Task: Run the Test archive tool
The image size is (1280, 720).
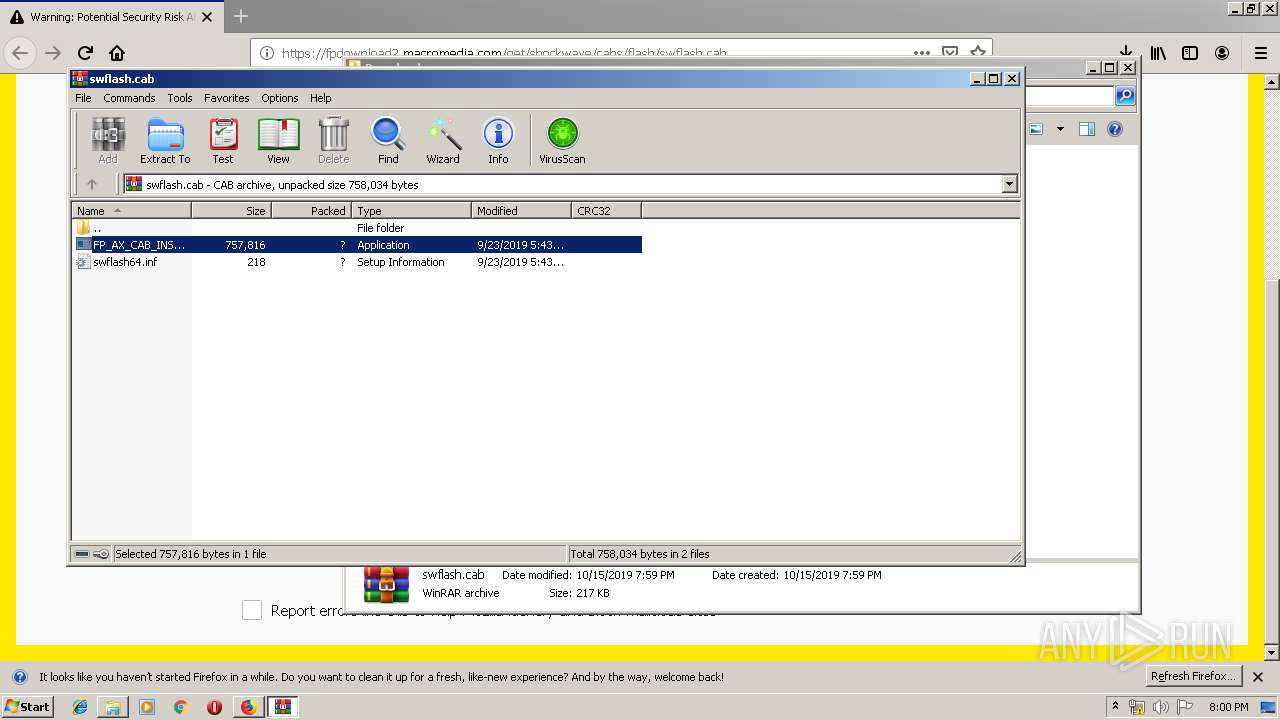Action: pyautogui.click(x=223, y=141)
